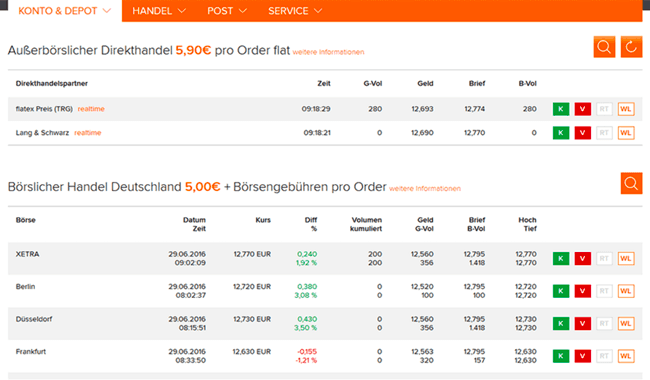The height and width of the screenshot is (380, 650).
Task: Select the Berlin exchange name
Action: tap(25, 287)
